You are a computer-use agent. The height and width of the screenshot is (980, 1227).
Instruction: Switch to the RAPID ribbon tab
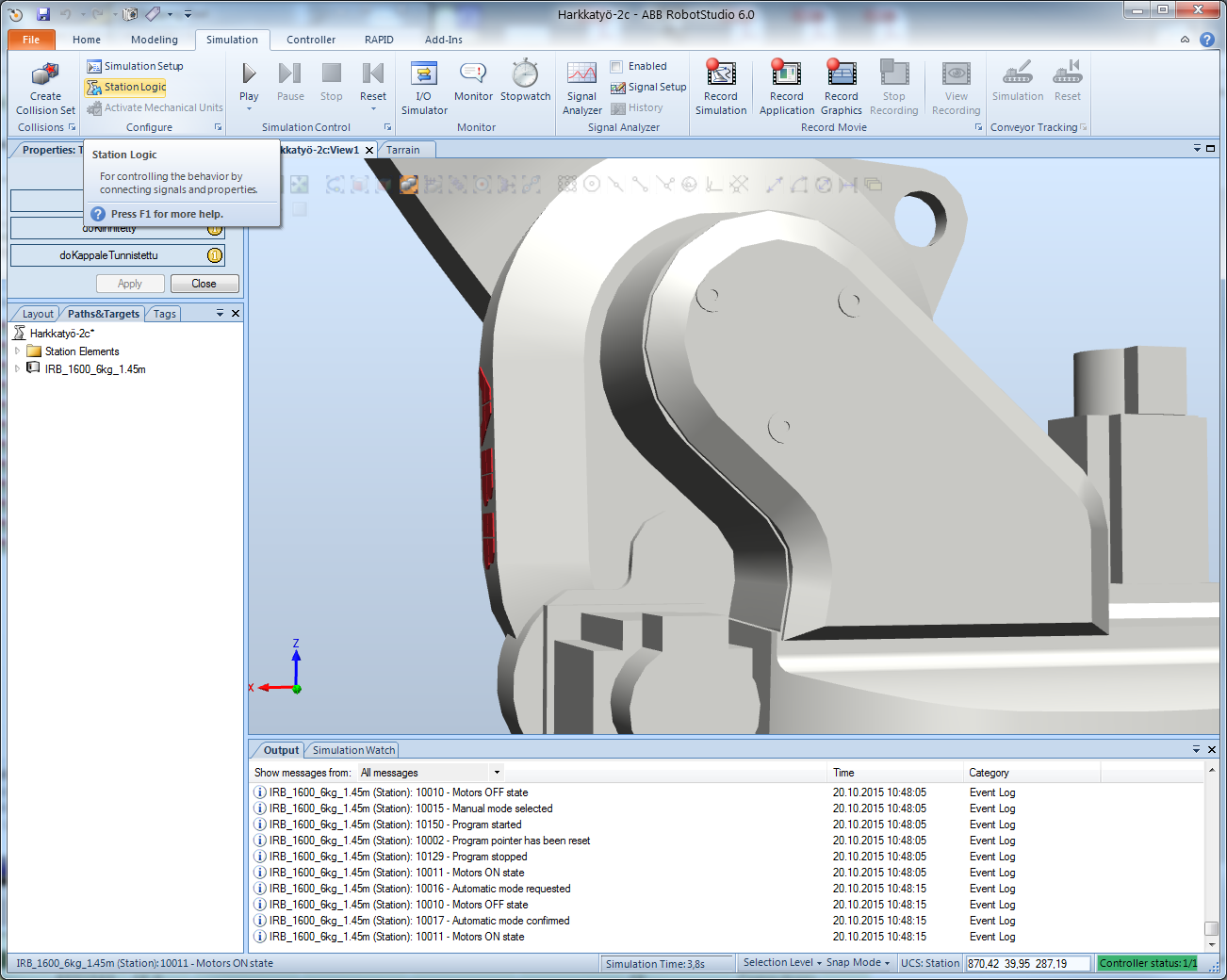[379, 40]
